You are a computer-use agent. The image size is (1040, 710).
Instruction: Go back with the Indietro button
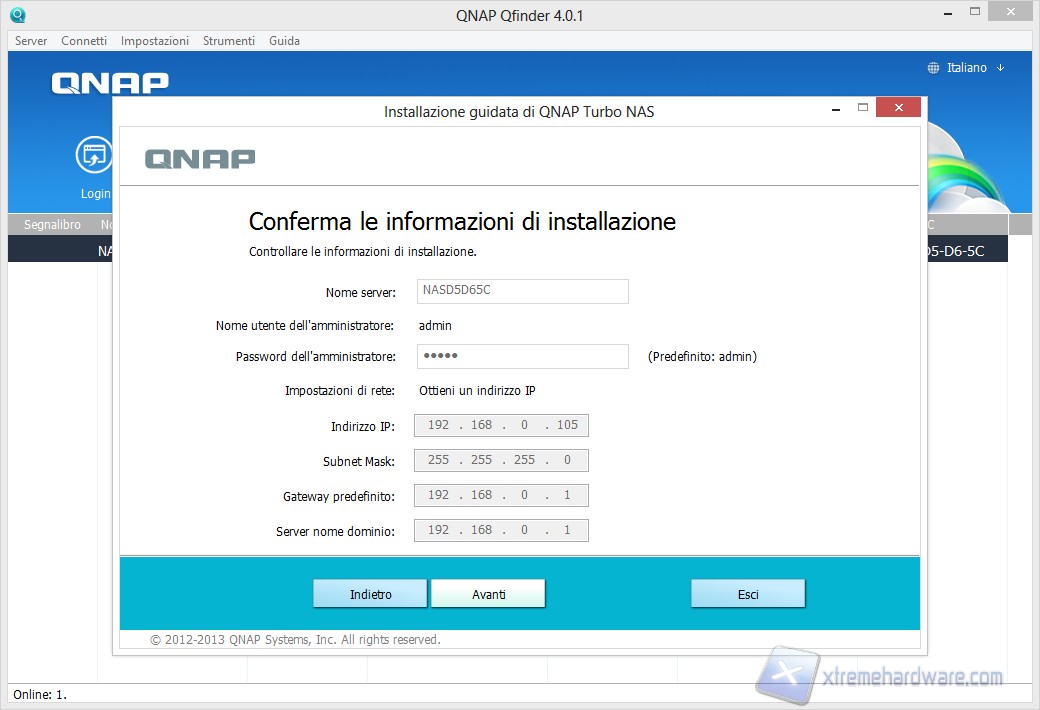pos(370,594)
